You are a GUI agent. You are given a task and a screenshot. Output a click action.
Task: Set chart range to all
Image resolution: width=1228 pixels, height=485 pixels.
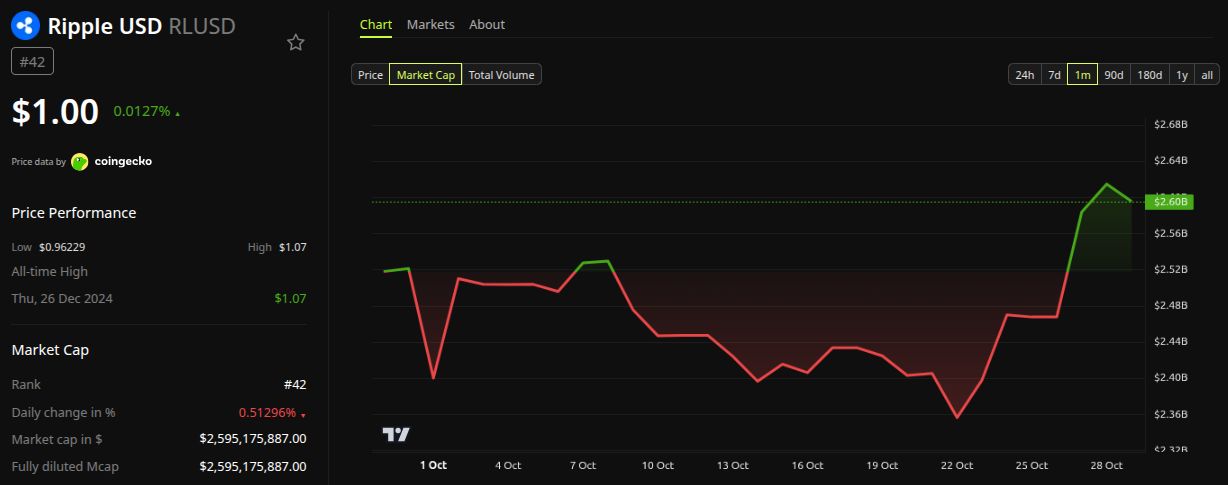tap(1207, 74)
